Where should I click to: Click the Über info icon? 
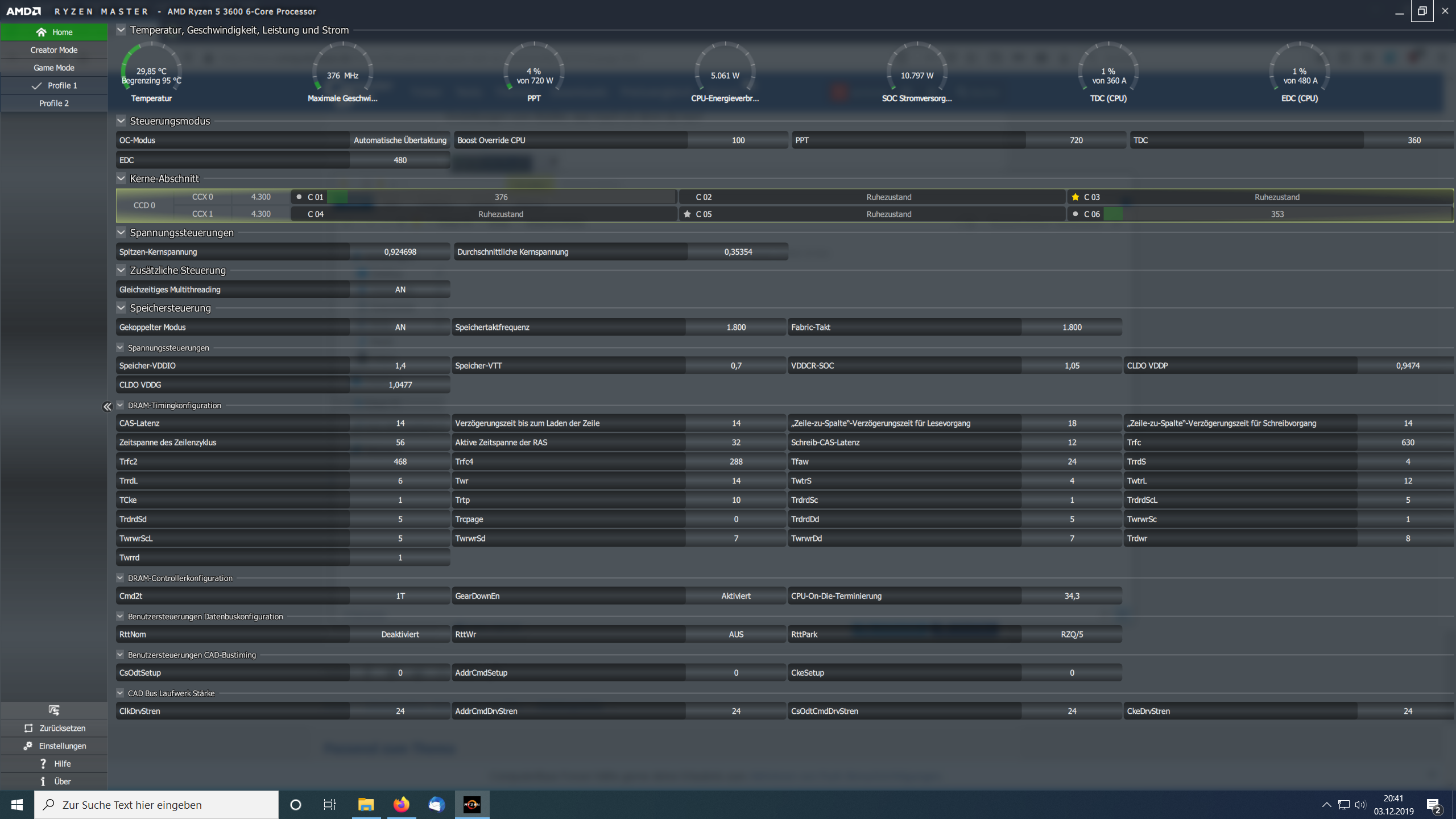pyautogui.click(x=43, y=781)
